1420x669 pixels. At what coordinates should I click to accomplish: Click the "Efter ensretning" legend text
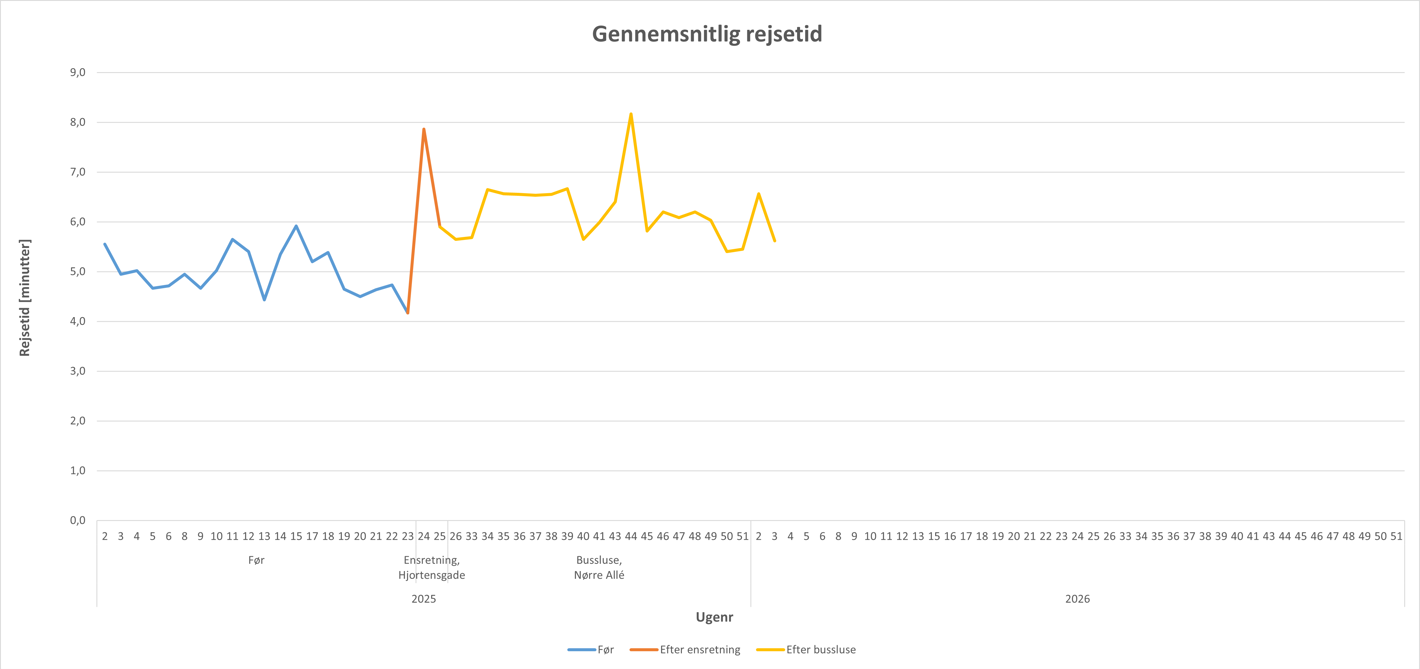tap(700, 650)
